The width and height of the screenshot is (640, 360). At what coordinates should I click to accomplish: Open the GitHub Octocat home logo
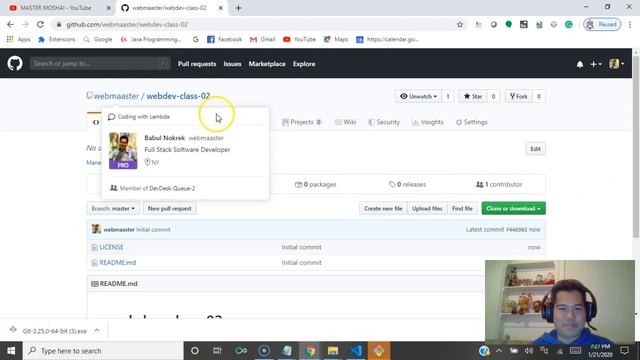tap(15, 64)
